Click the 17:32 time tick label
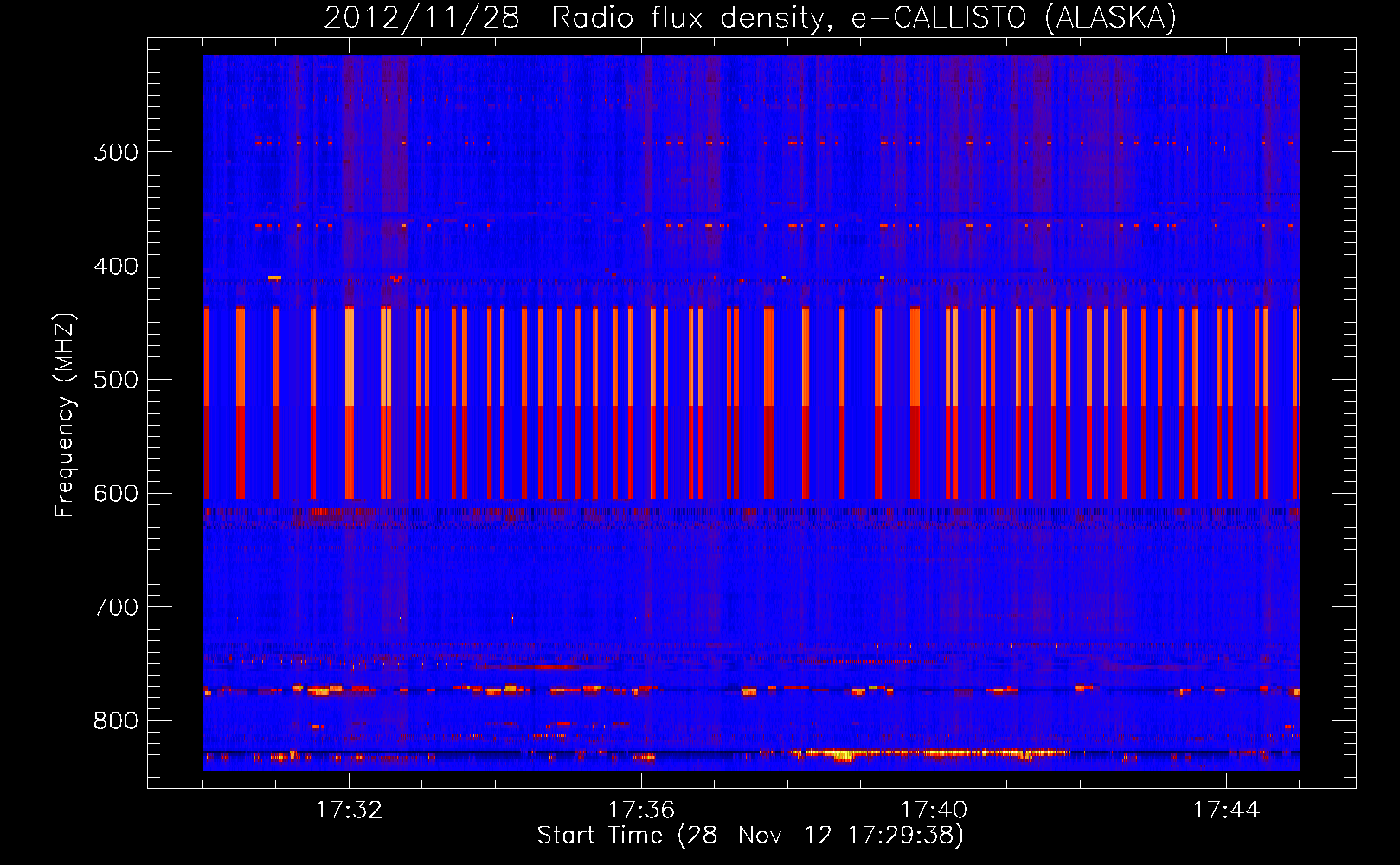 tap(349, 810)
